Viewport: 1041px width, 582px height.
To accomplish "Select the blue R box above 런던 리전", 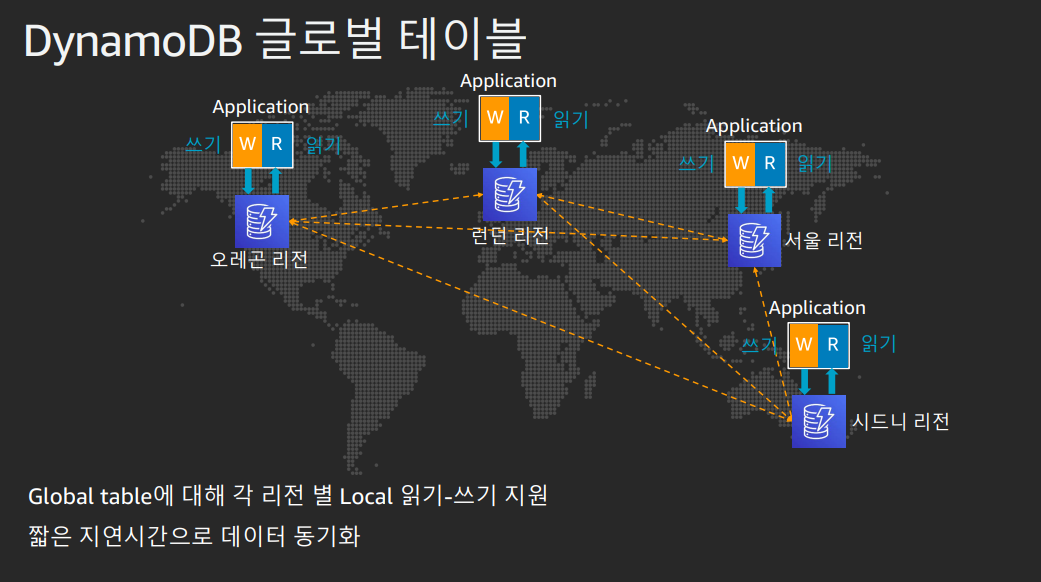I will click(x=524, y=118).
